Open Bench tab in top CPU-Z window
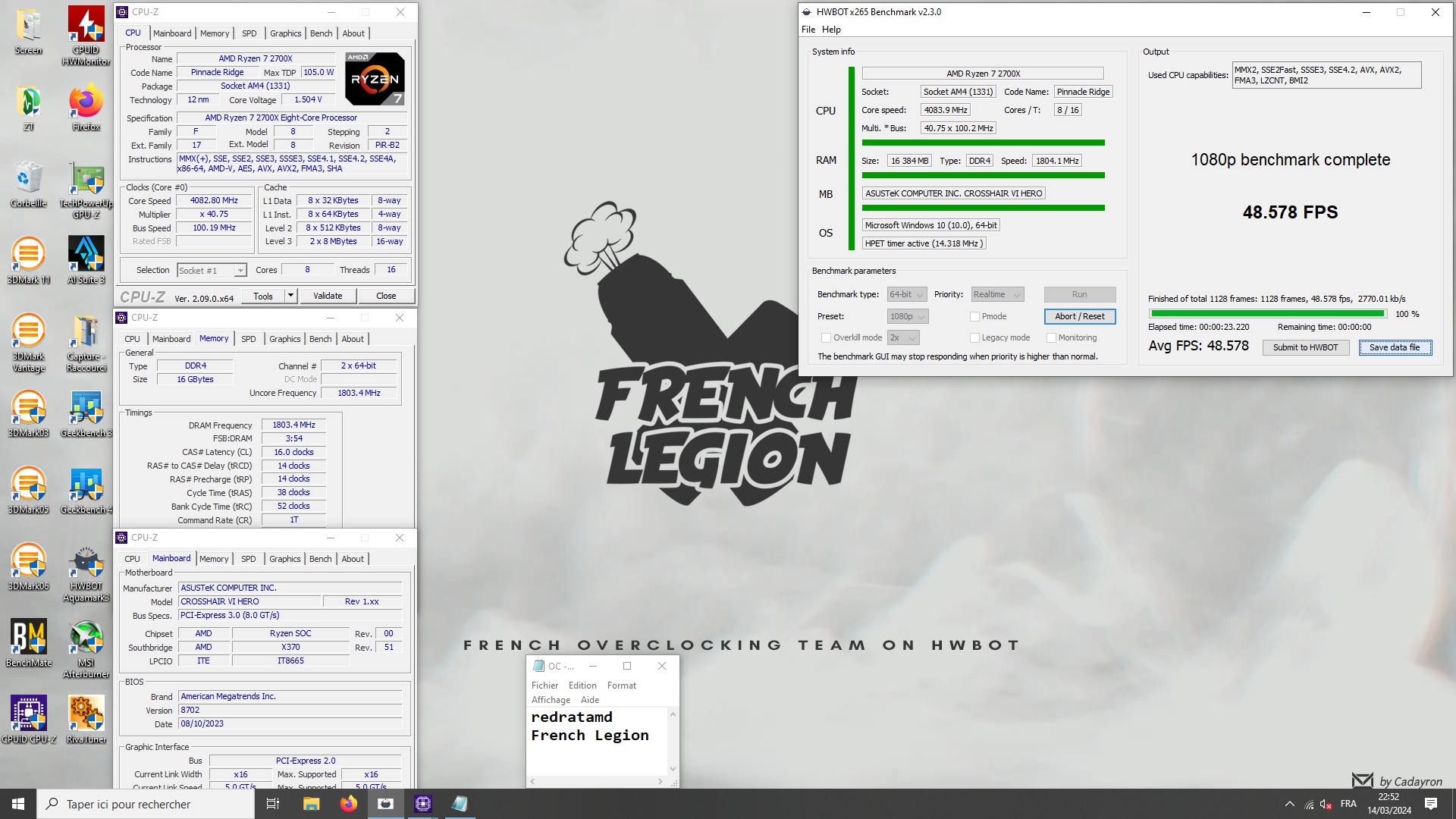This screenshot has height=819, width=1456. click(322, 33)
